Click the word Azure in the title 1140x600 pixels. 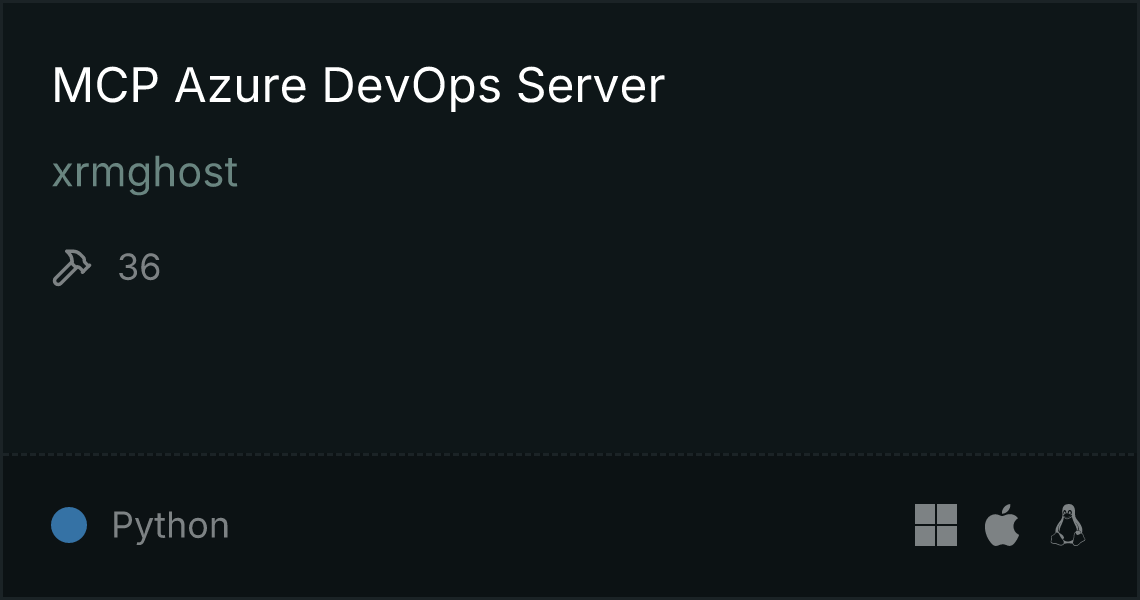tap(241, 86)
